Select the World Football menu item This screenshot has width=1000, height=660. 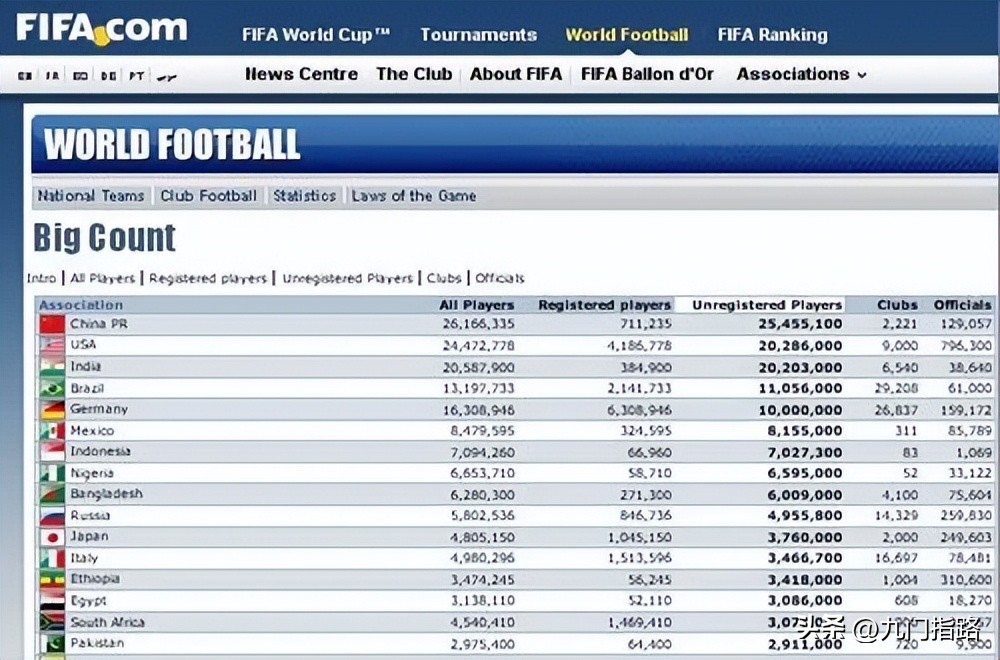click(x=627, y=34)
